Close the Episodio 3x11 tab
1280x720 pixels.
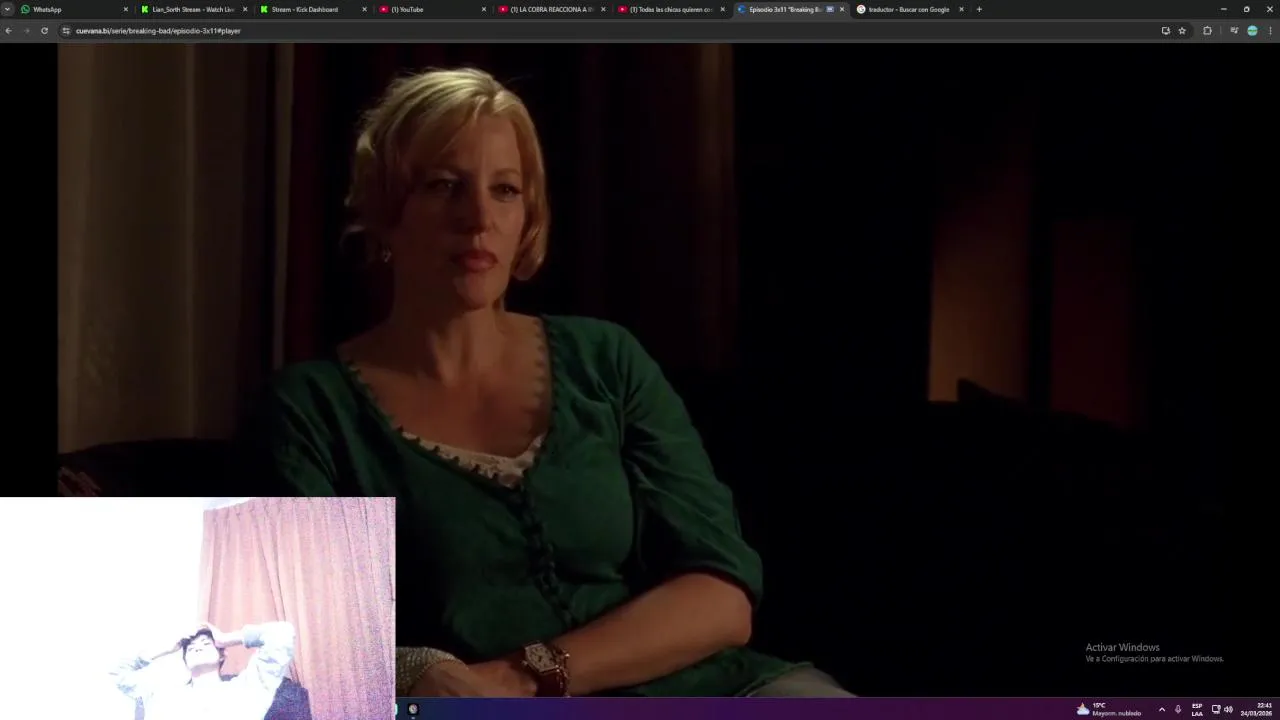pos(842,9)
